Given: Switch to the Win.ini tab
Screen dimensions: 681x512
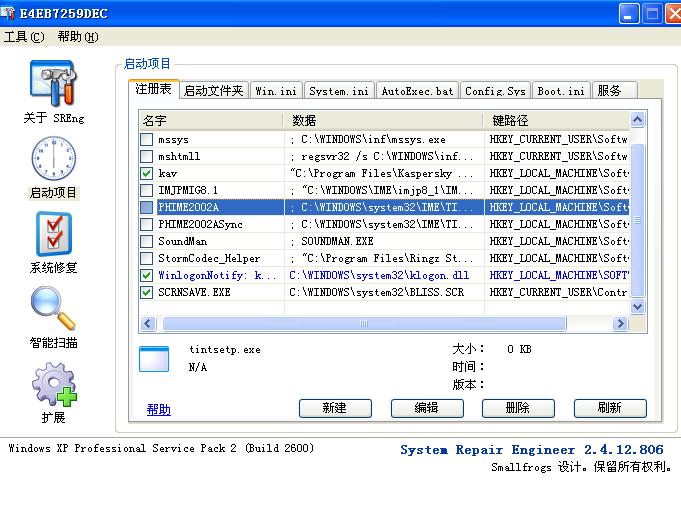Looking at the screenshot, I should click(x=276, y=91).
